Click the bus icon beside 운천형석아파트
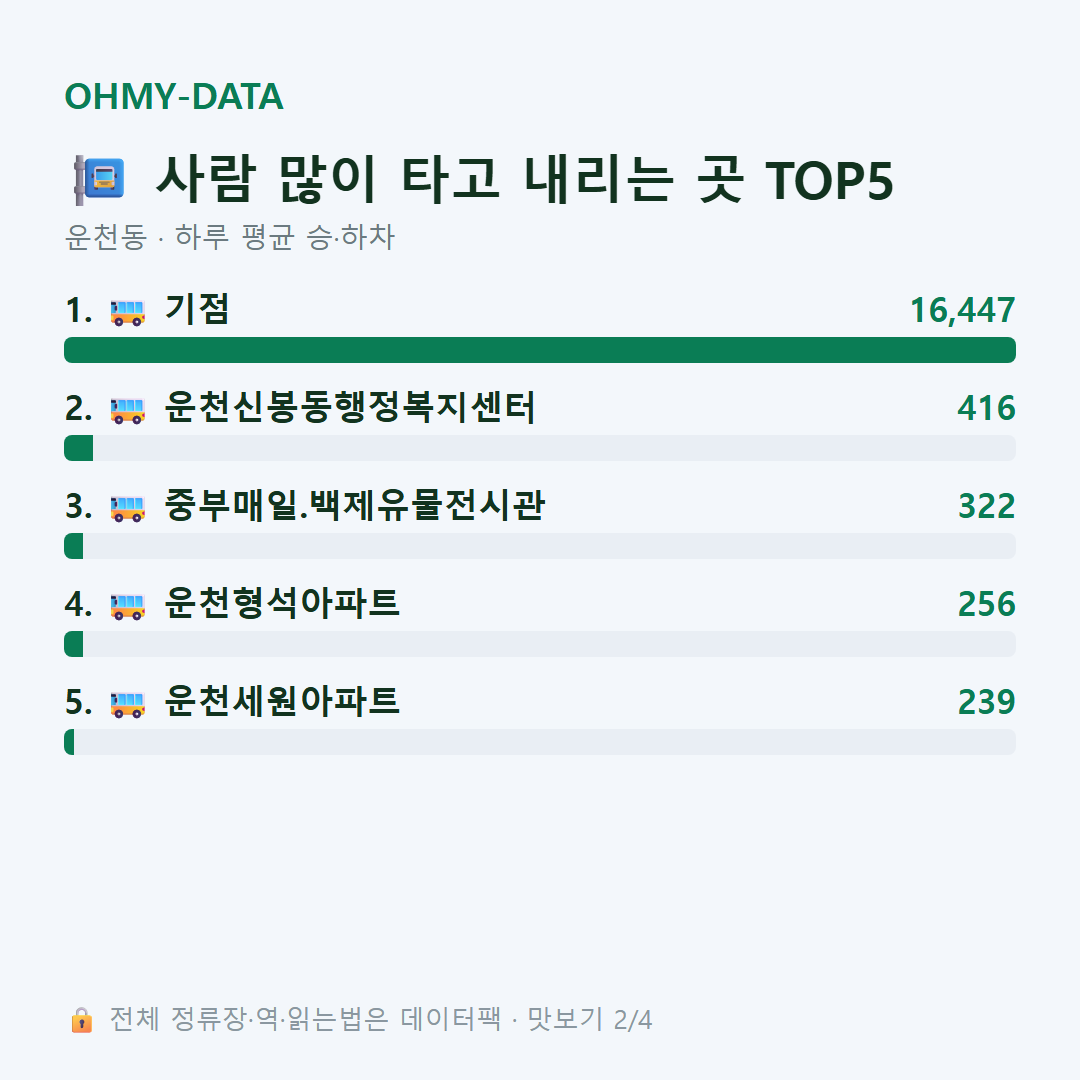 click(x=127, y=606)
